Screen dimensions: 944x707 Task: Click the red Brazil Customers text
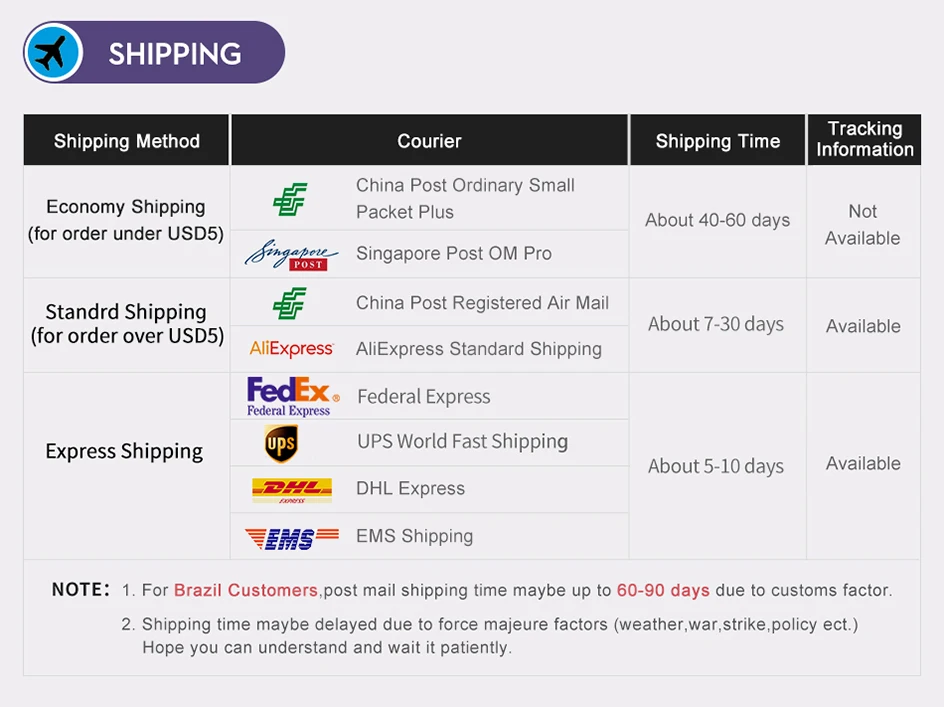[246, 590]
